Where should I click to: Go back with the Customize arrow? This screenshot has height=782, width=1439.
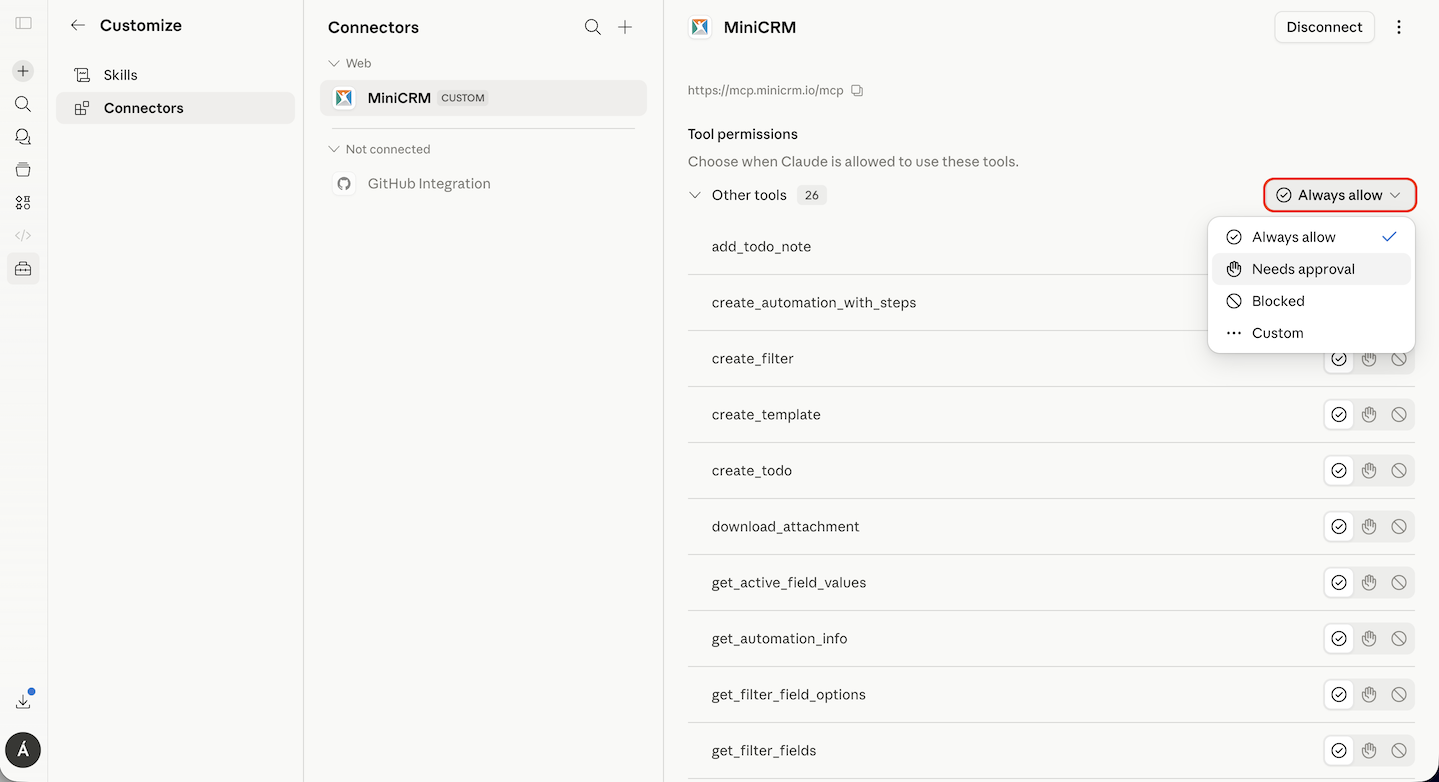77,25
